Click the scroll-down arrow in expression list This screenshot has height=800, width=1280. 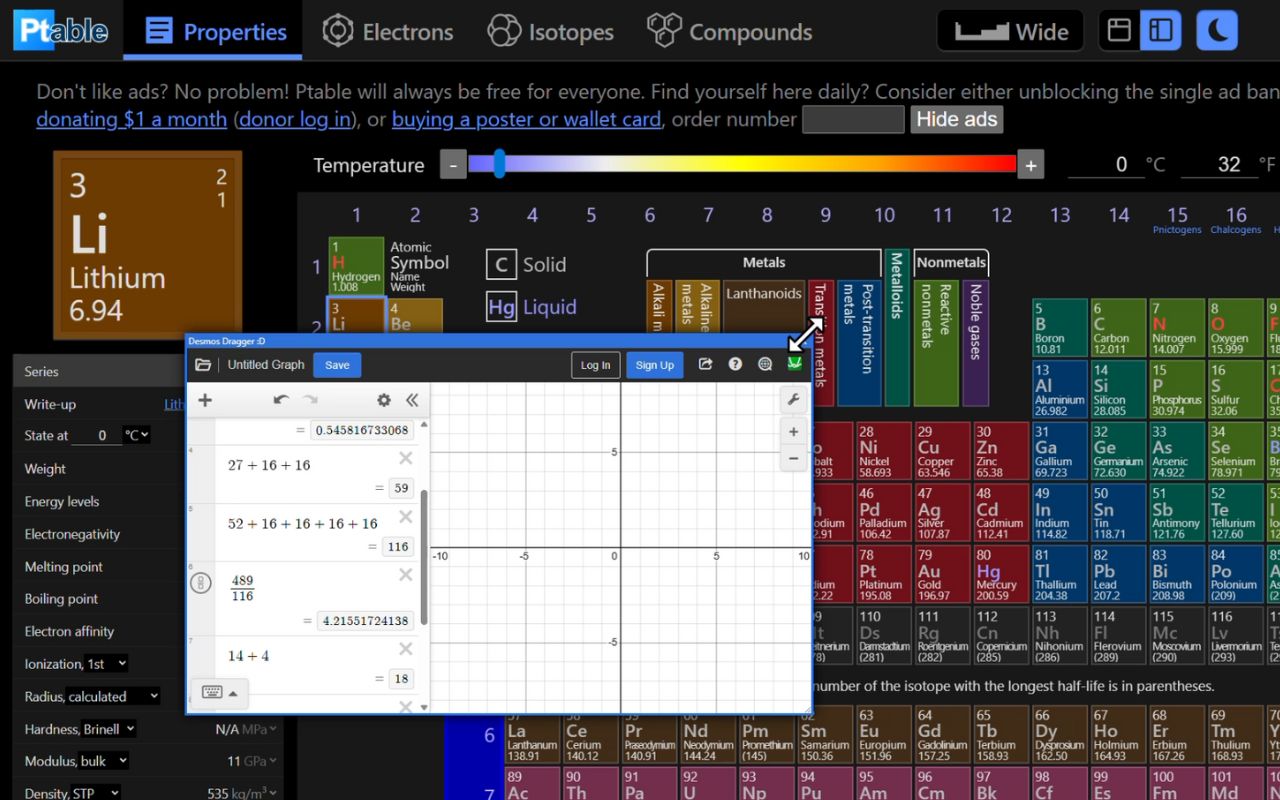tap(424, 707)
